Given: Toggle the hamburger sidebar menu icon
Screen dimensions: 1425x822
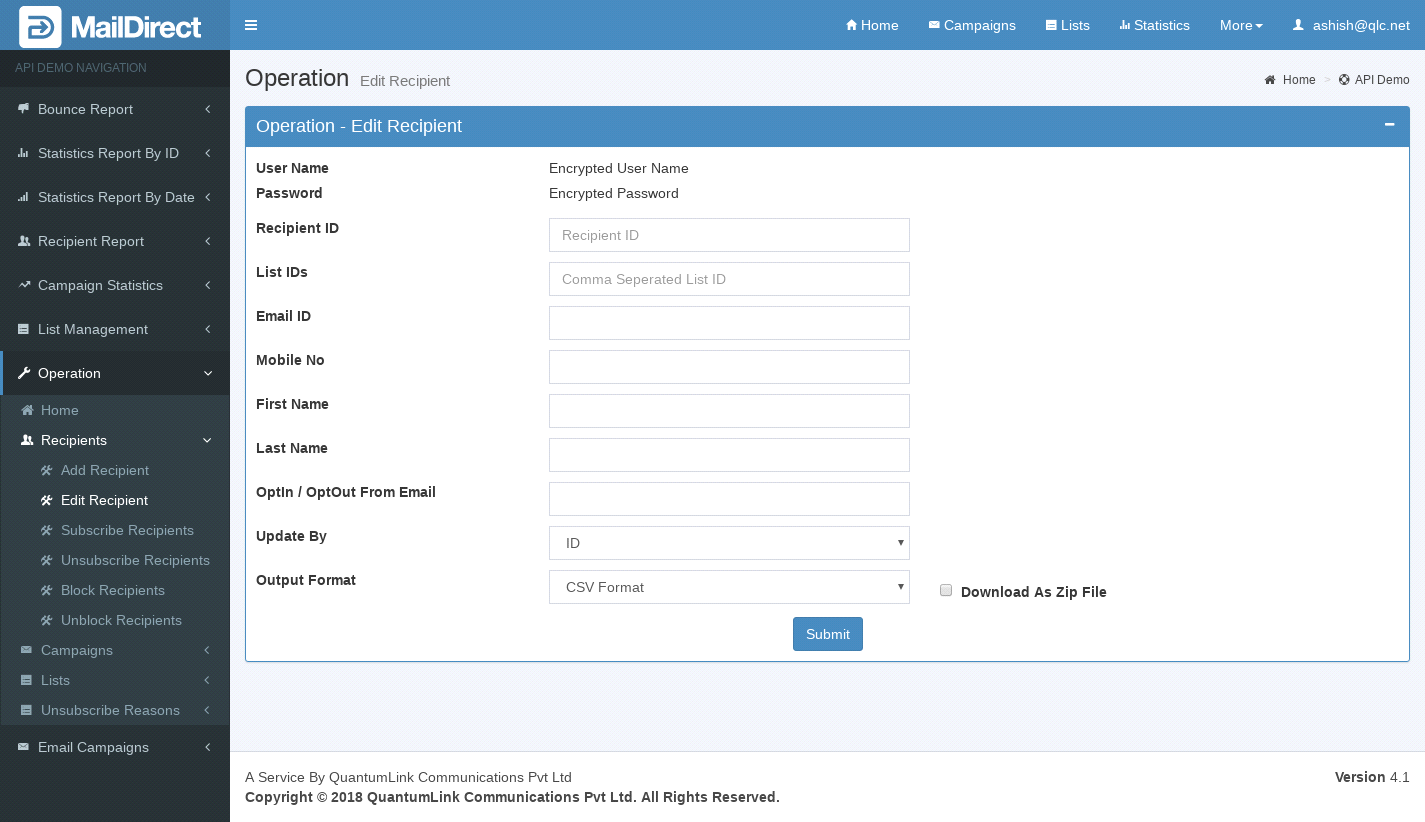Looking at the screenshot, I should [251, 25].
